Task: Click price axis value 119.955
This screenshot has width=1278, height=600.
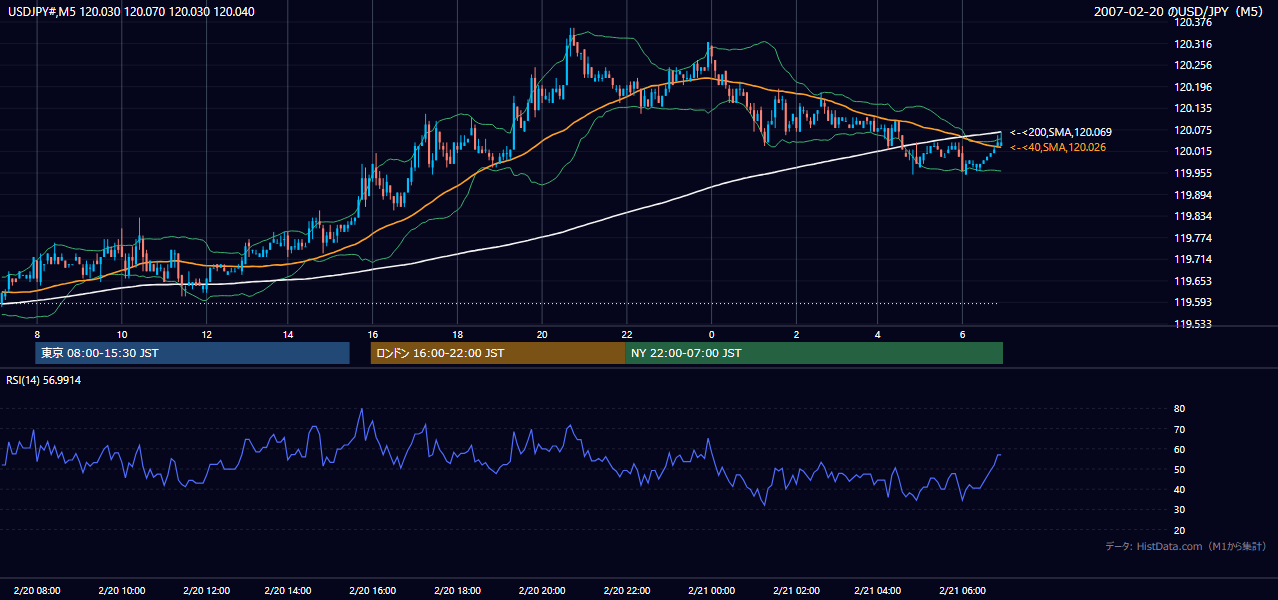Action: [x=1194, y=173]
